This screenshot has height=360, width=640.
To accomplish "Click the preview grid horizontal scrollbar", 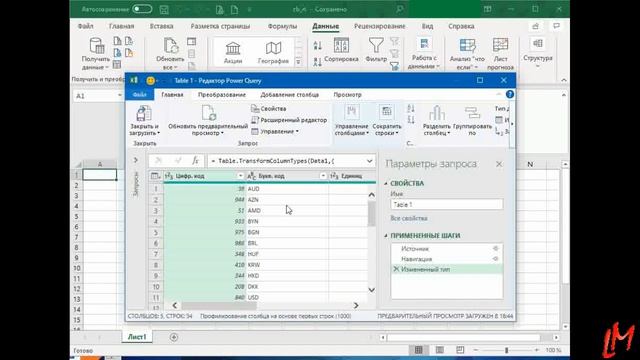I will 219,305.
